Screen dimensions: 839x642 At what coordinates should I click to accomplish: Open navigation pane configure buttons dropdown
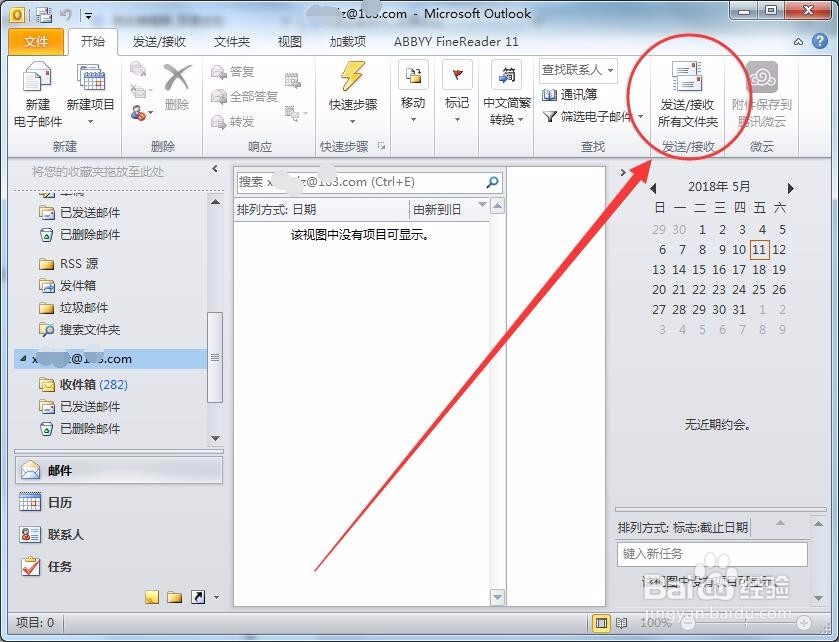coord(216,597)
